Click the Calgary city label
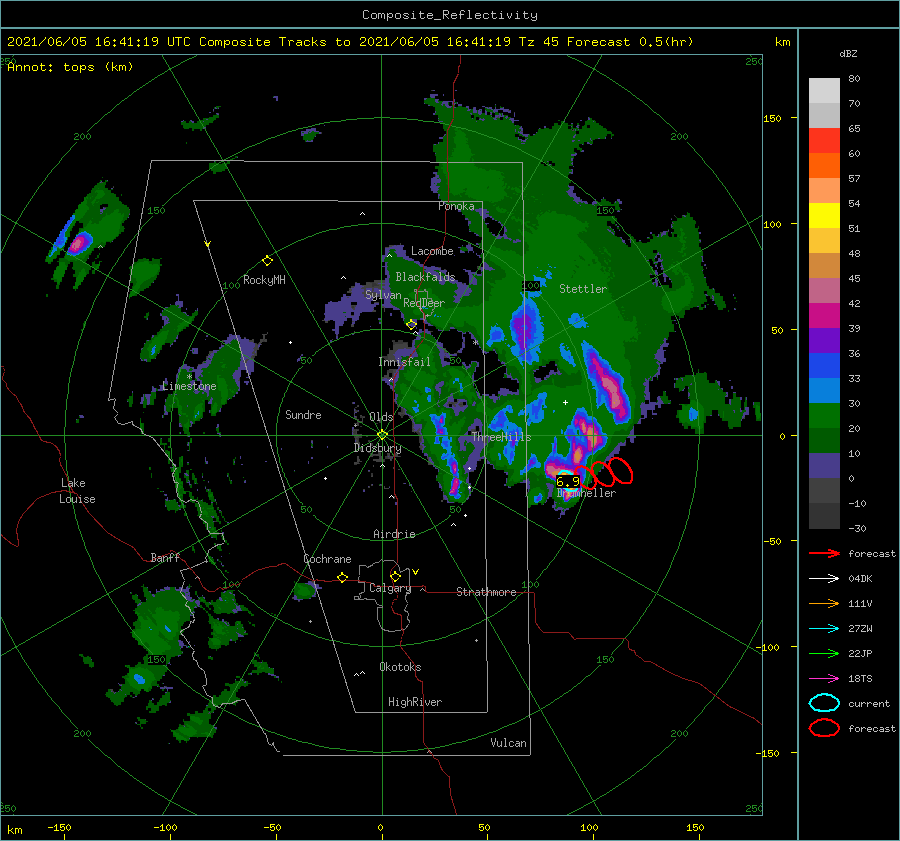 coord(390,588)
